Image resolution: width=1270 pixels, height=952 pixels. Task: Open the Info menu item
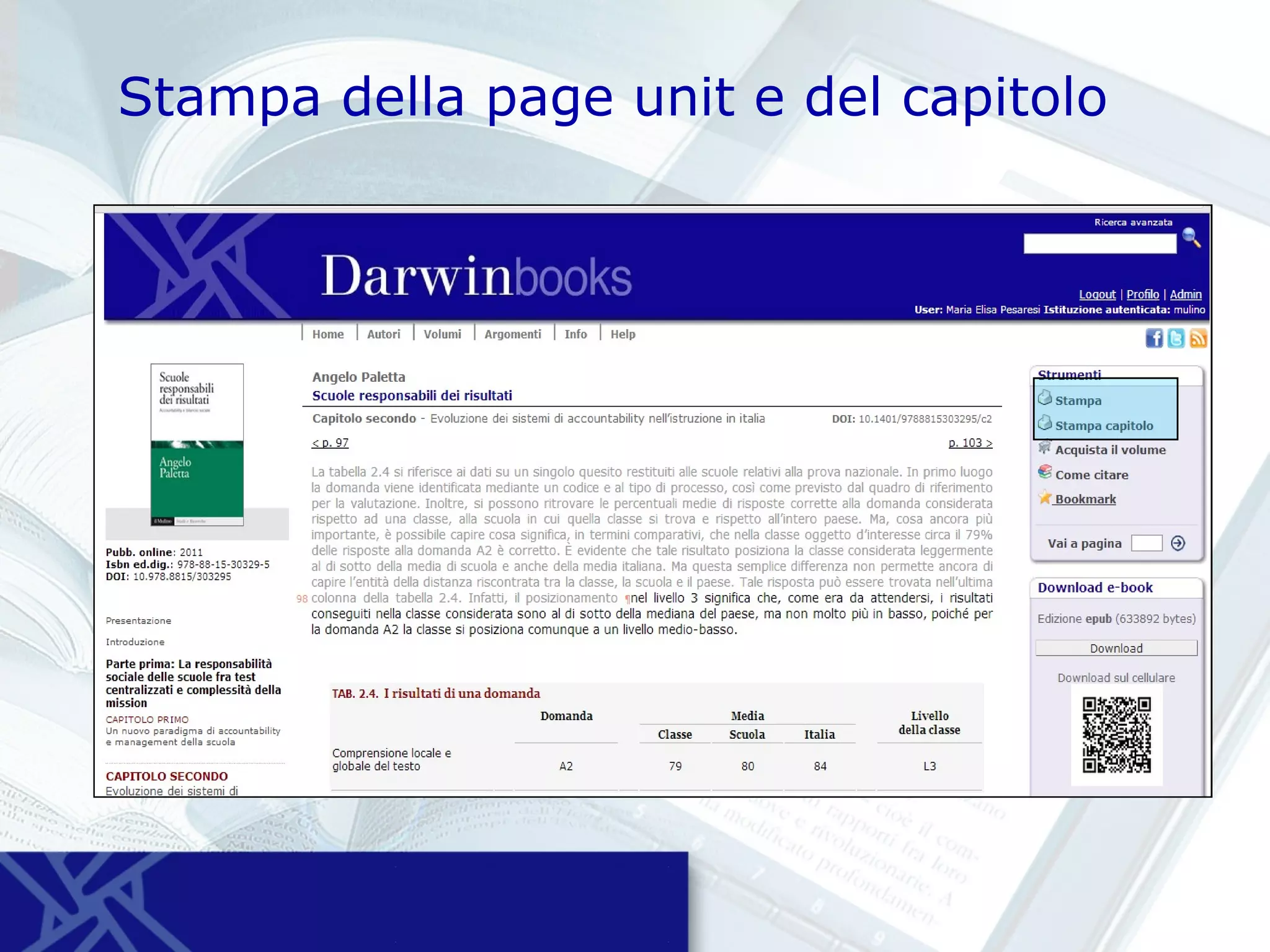pos(575,334)
